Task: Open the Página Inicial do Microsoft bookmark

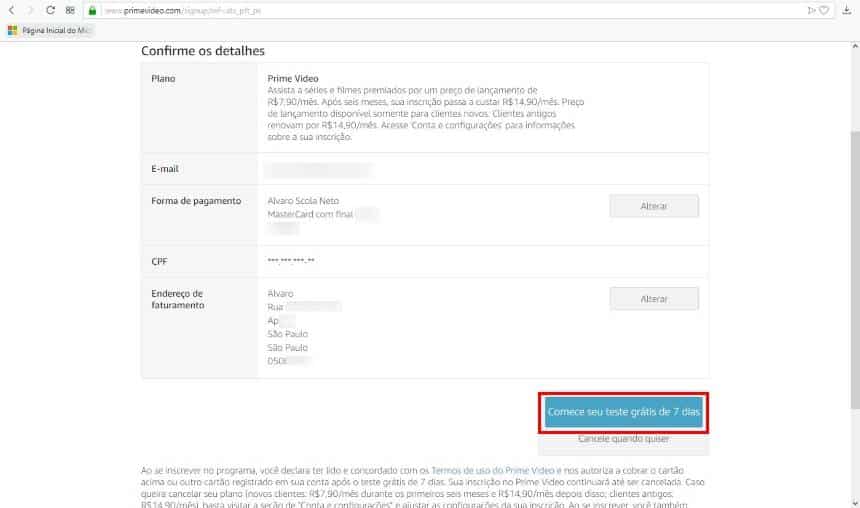Action: (50, 31)
